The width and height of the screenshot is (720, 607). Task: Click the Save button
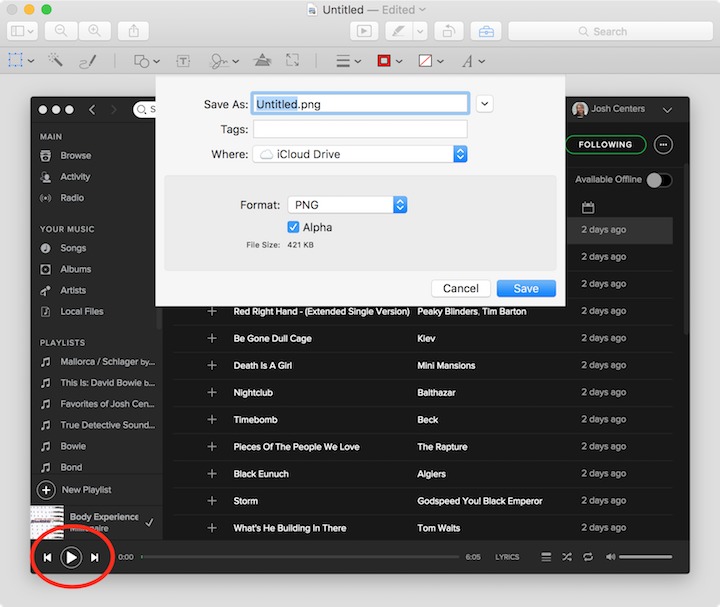(526, 288)
